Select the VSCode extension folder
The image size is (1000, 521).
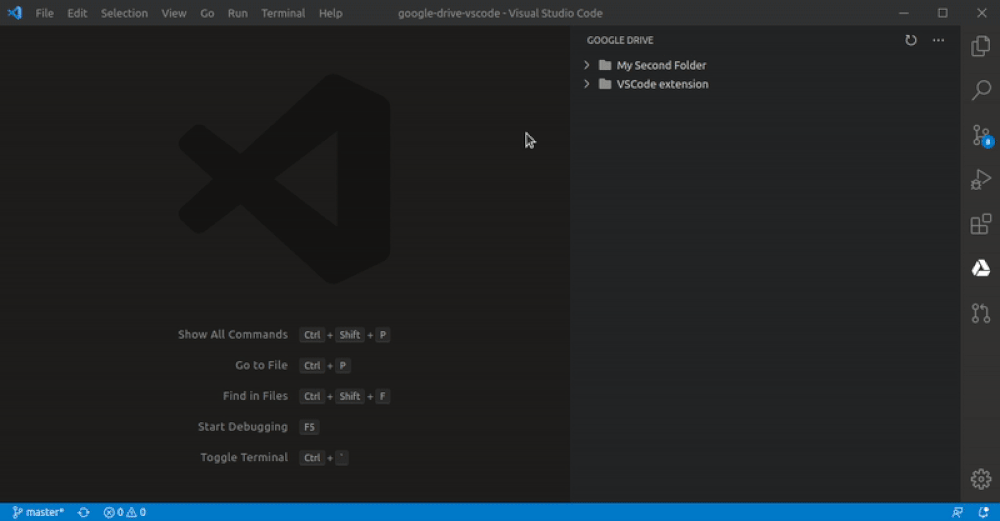662,84
